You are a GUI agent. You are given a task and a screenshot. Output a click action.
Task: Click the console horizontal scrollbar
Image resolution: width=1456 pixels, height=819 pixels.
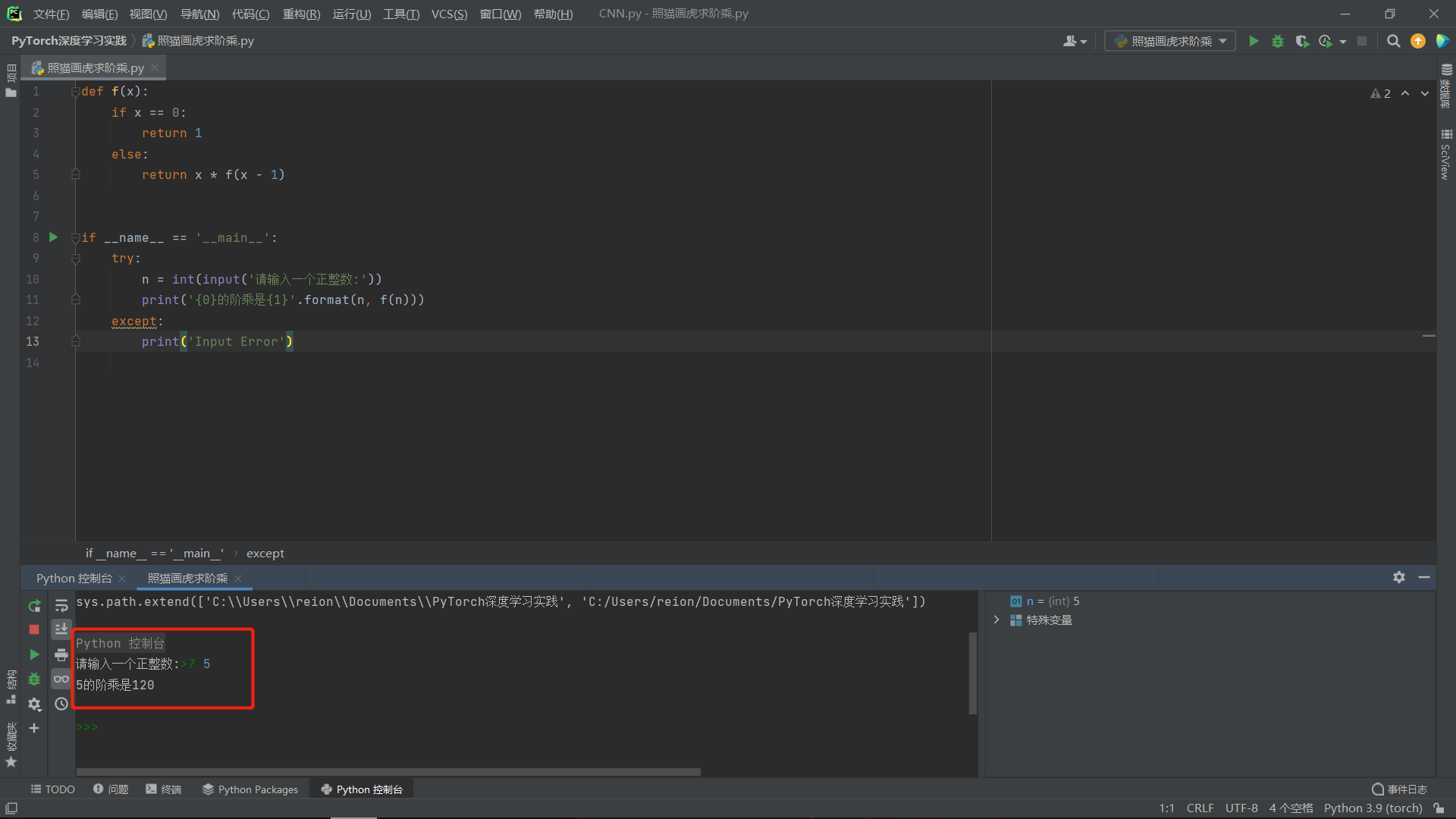point(387,772)
